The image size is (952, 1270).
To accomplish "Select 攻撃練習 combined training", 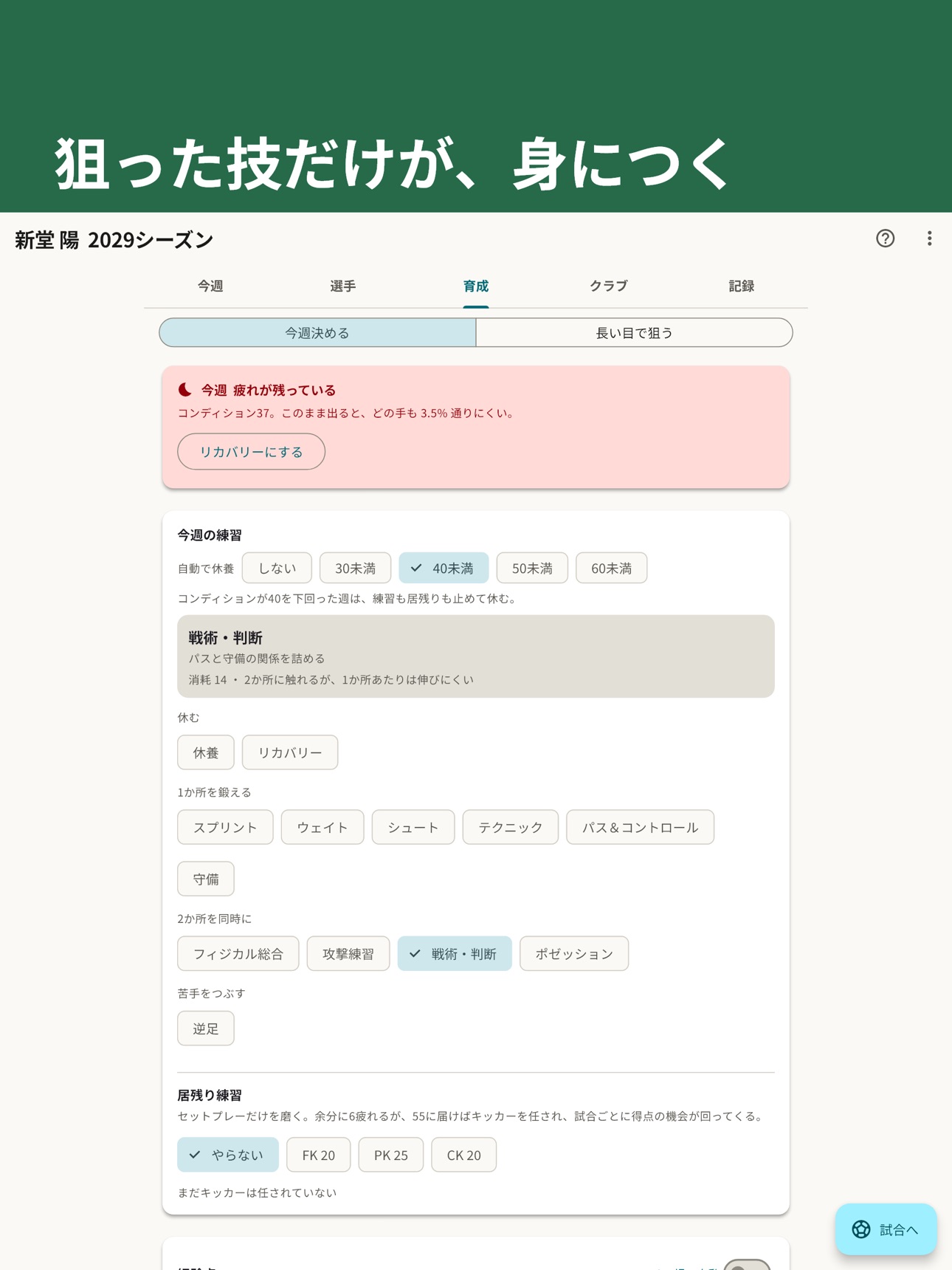I will [x=348, y=953].
